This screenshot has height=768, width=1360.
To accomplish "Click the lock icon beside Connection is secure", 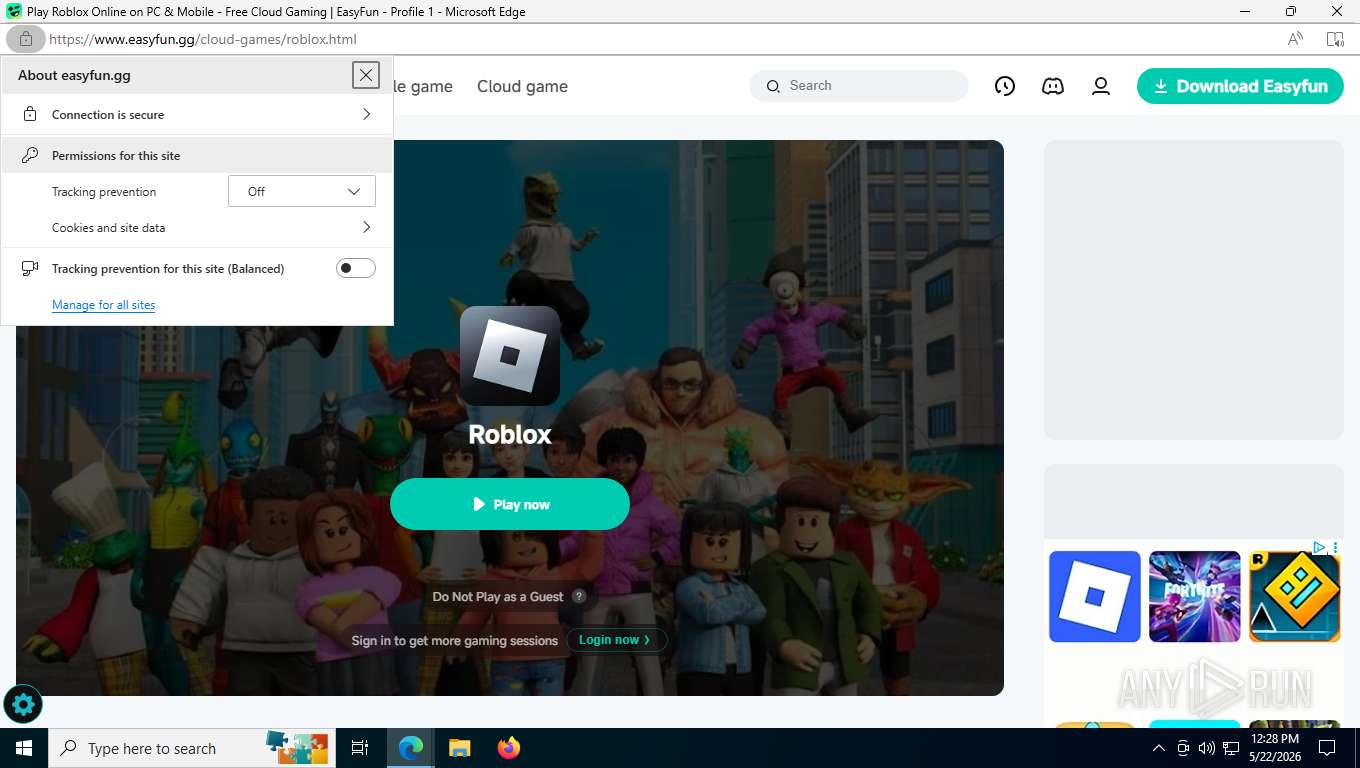I will [30, 115].
